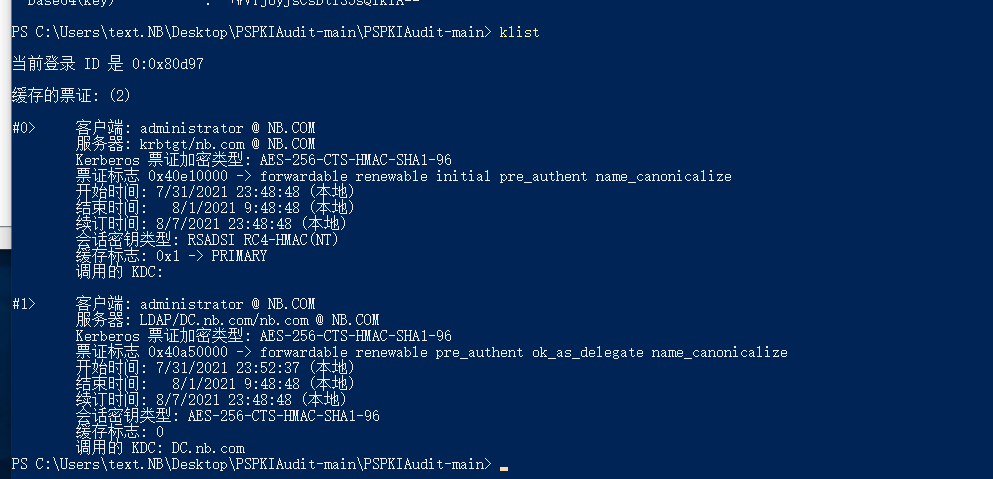Click the ok_as_delegate flag text

click(x=588, y=352)
